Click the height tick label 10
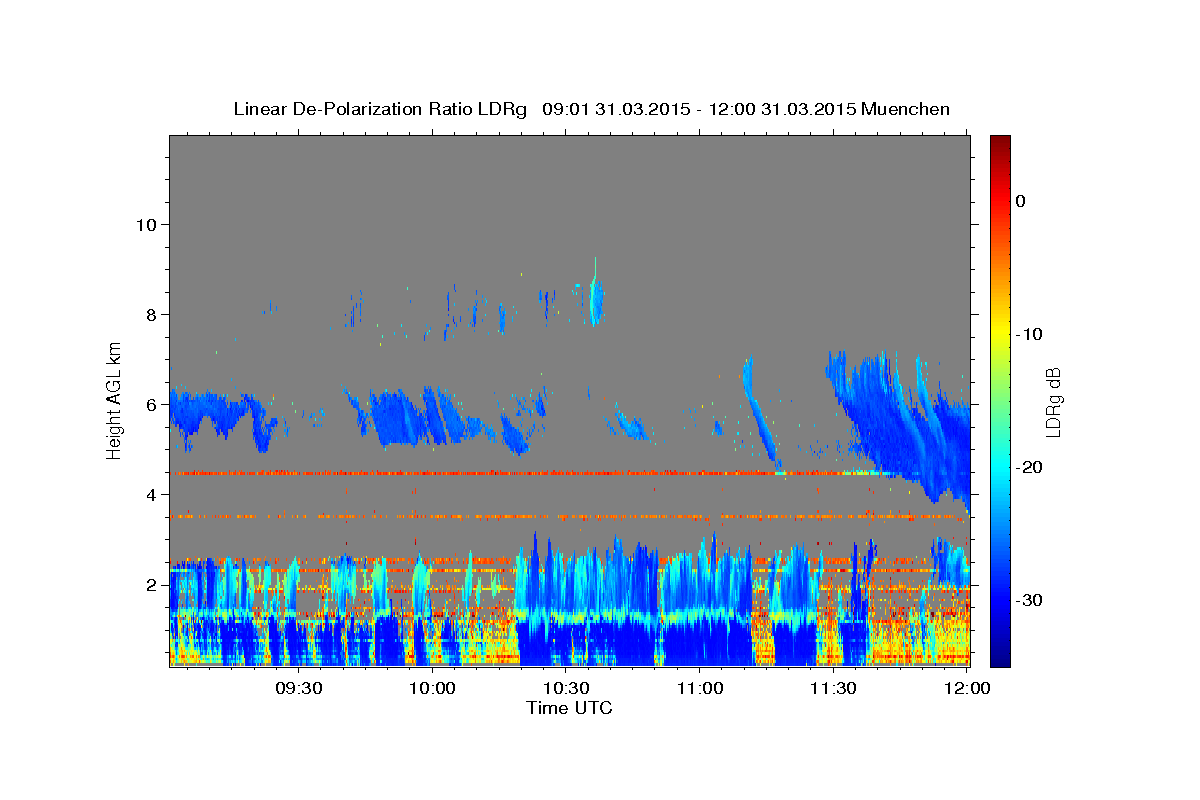This screenshot has height=800, width=1200. point(147,224)
